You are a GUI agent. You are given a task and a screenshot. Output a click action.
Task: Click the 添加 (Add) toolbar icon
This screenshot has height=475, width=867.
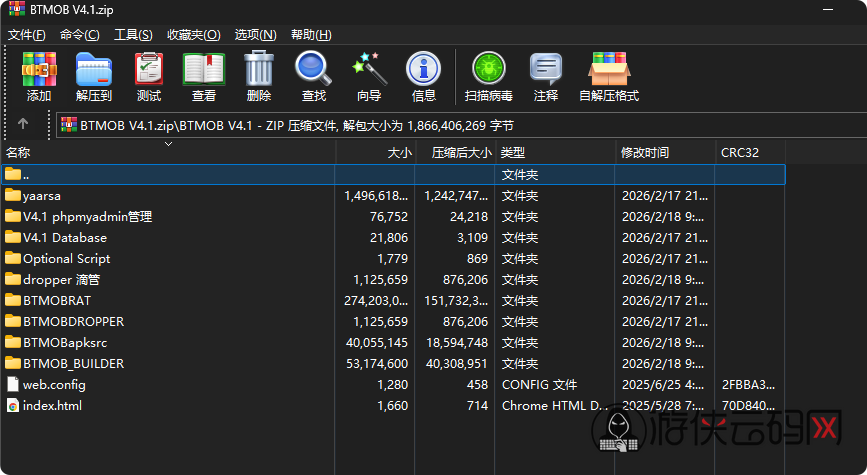tap(39, 76)
